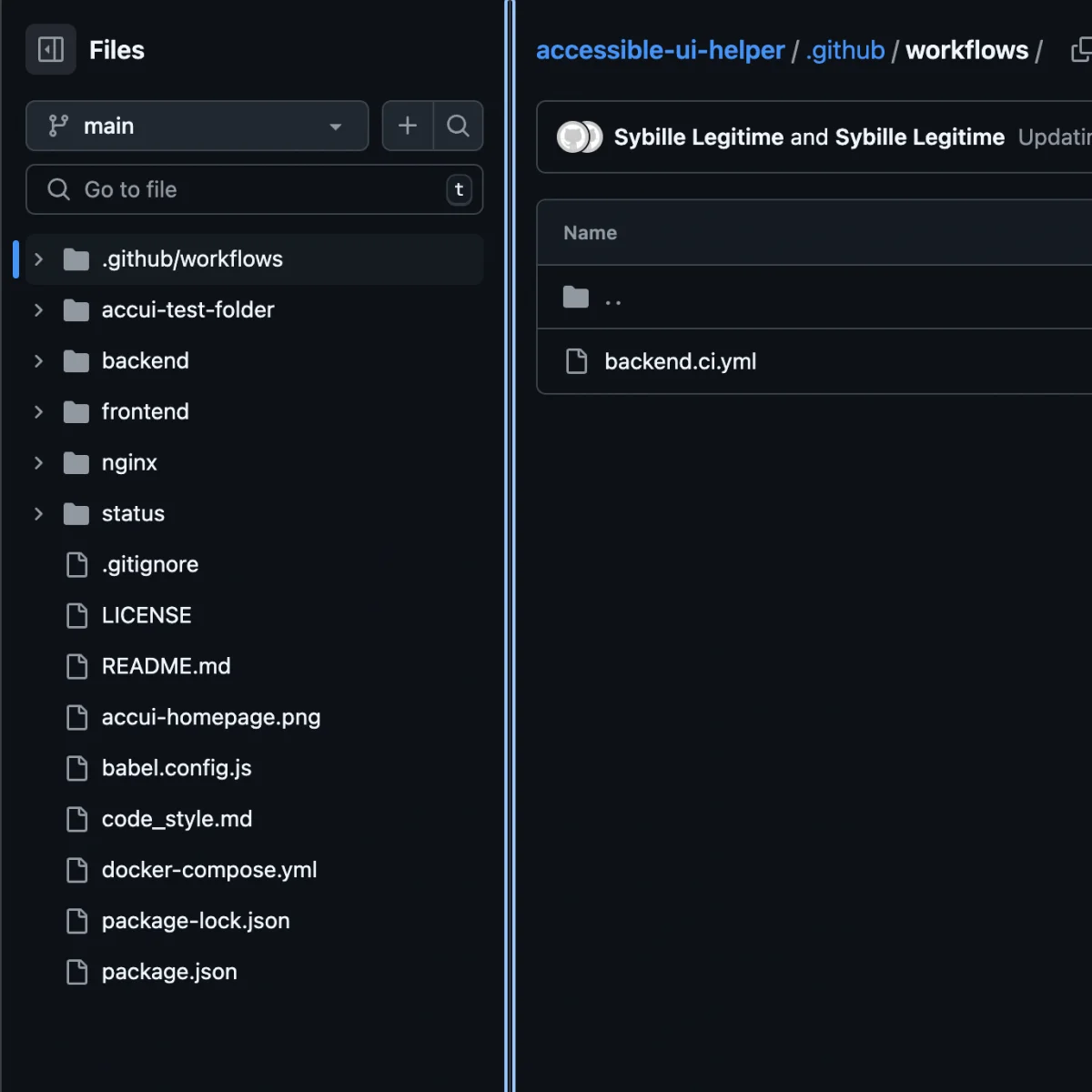Open code_style.md file
1092x1092 pixels.
(x=177, y=820)
